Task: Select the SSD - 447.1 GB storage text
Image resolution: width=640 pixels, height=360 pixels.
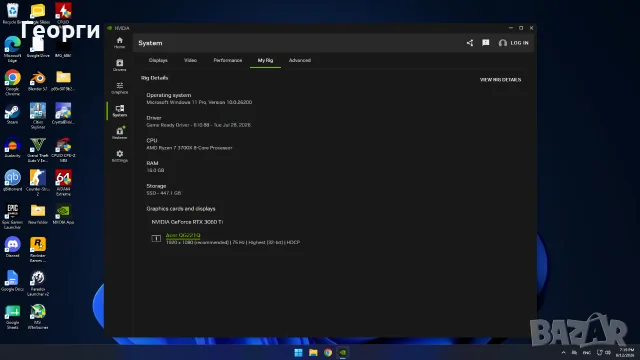Action: coord(164,193)
